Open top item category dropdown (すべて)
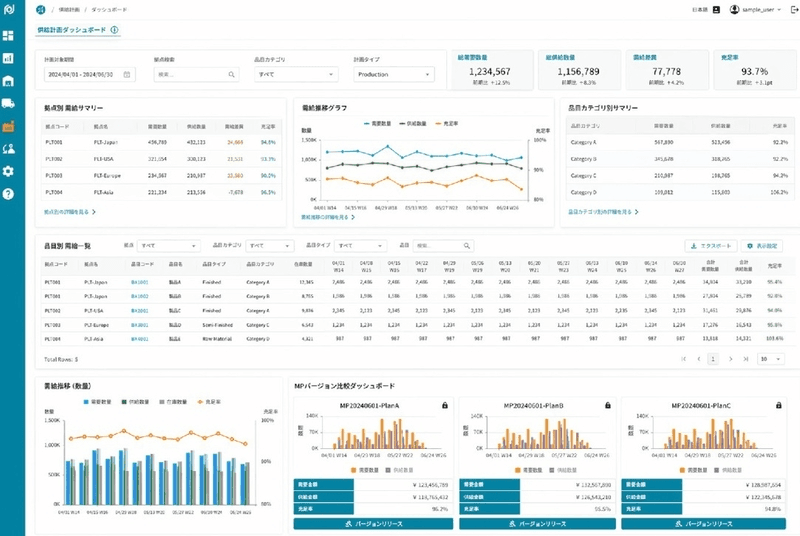This screenshot has height=536, width=800. click(296, 74)
